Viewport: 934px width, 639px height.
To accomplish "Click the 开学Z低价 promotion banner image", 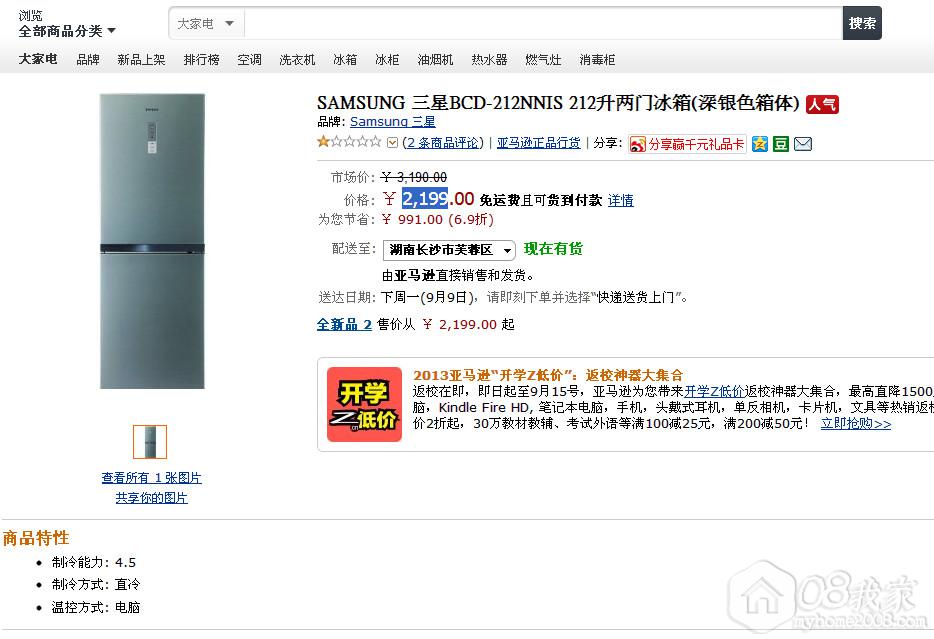I will [364, 404].
